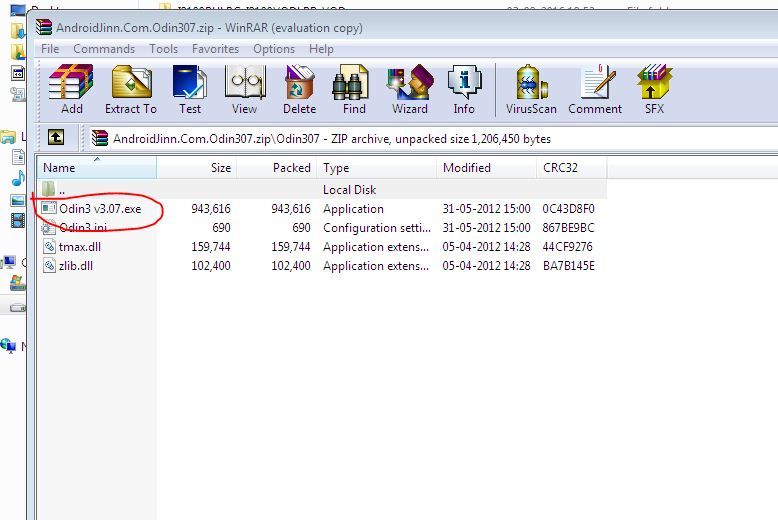Image resolution: width=778 pixels, height=520 pixels.
Task: Click film strip icon in background window
Action: tap(18, 220)
